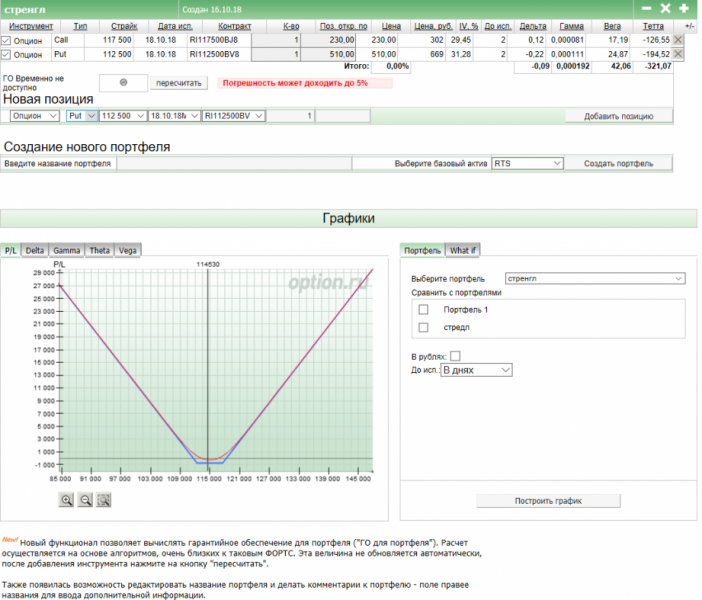Open the Put type dropdown
This screenshot has height=600, width=702.
click(x=82, y=116)
